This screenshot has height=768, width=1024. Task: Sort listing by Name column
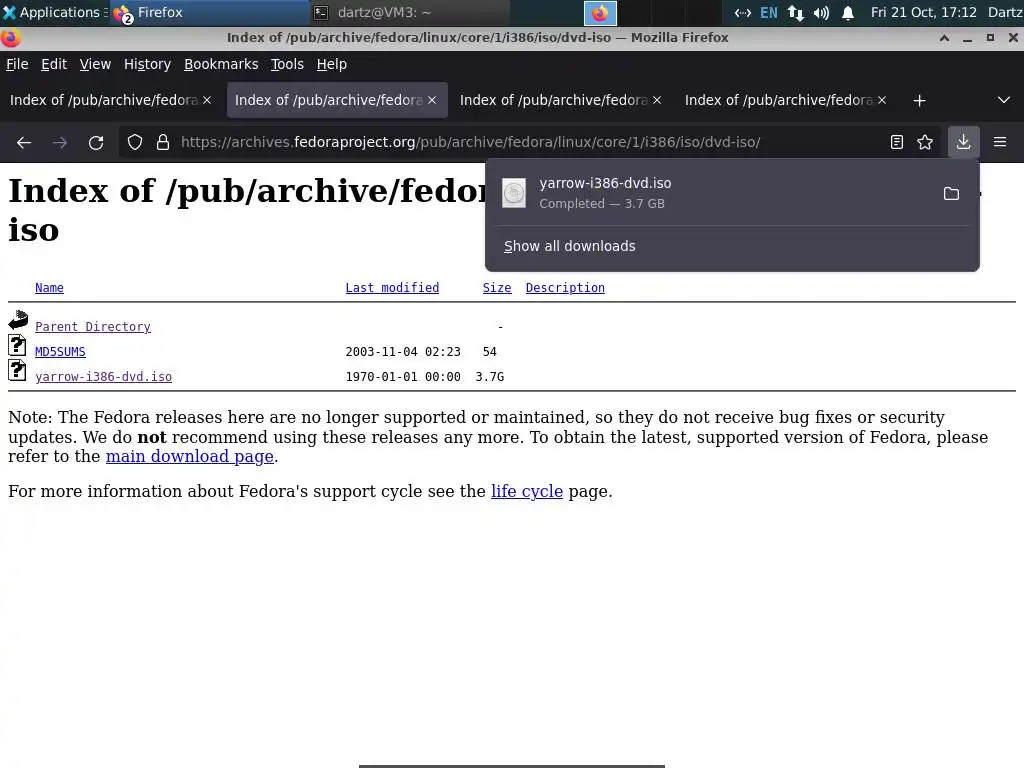[49, 288]
